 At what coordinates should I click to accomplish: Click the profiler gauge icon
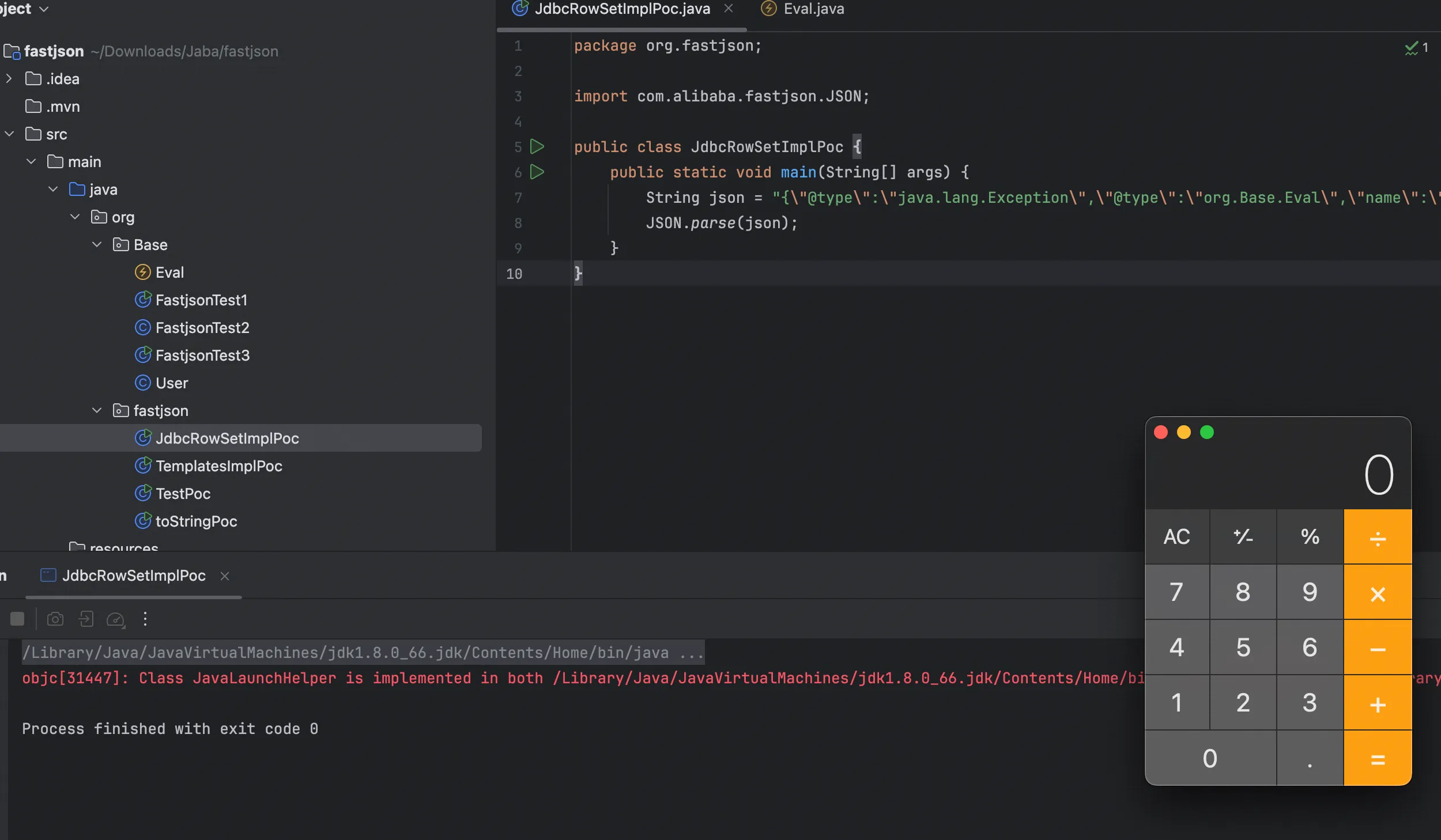116,619
